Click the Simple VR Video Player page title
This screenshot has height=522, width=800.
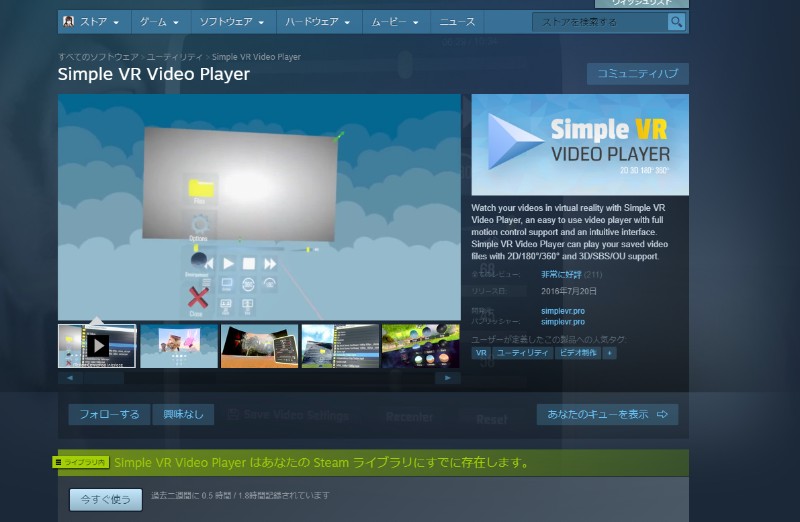[x=154, y=74]
